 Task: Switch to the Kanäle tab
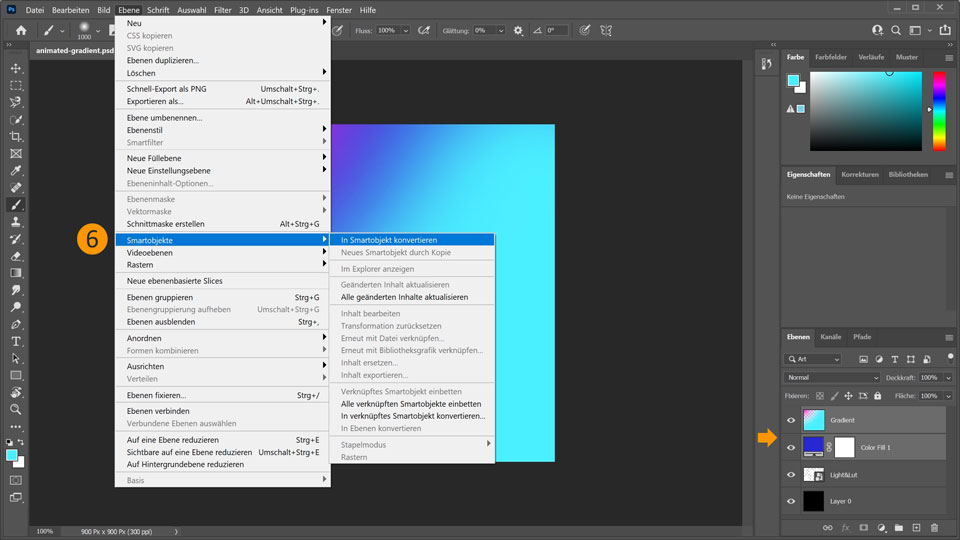point(830,337)
